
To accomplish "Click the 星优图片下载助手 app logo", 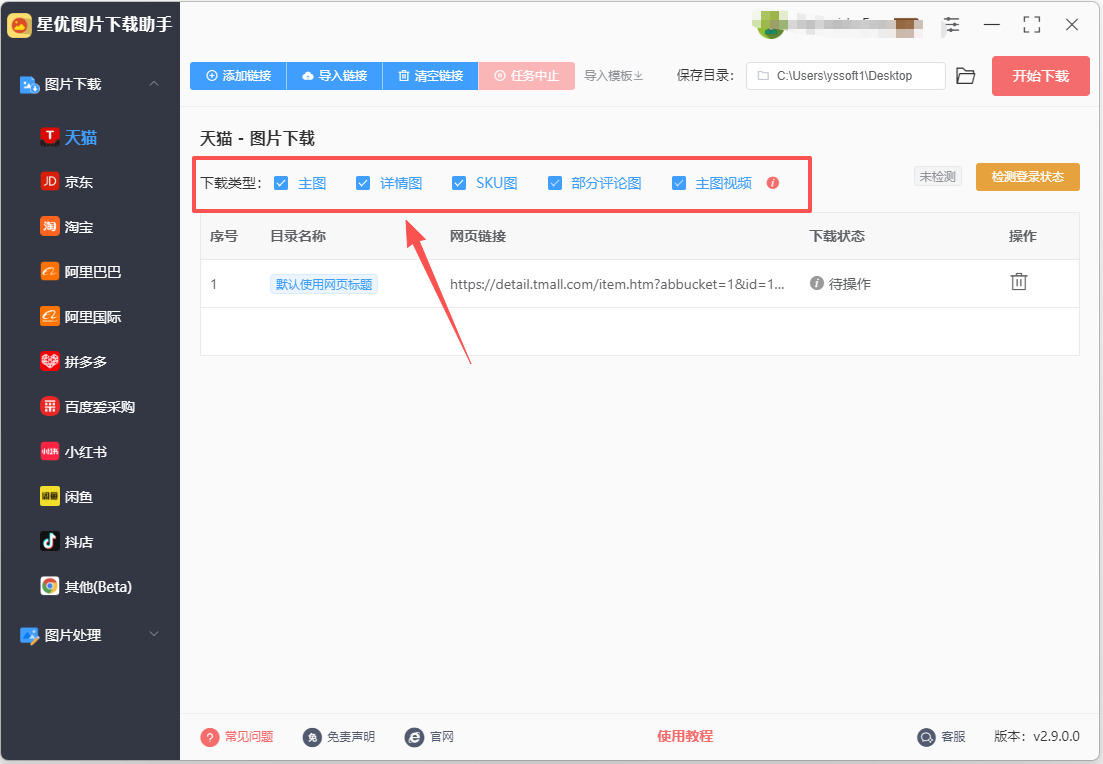I will tap(19, 25).
